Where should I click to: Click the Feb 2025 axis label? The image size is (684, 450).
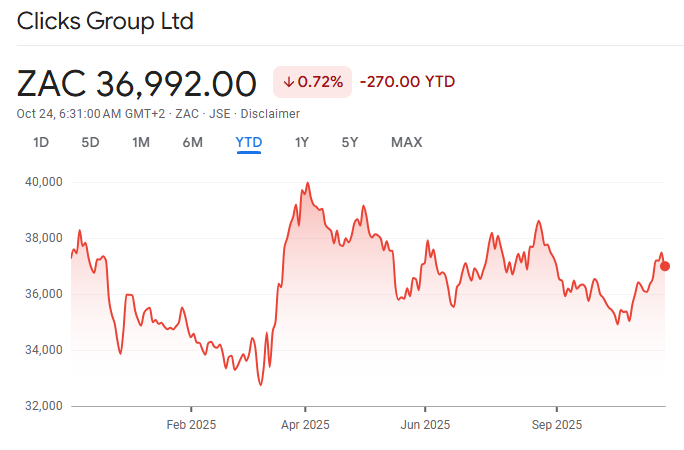(191, 425)
